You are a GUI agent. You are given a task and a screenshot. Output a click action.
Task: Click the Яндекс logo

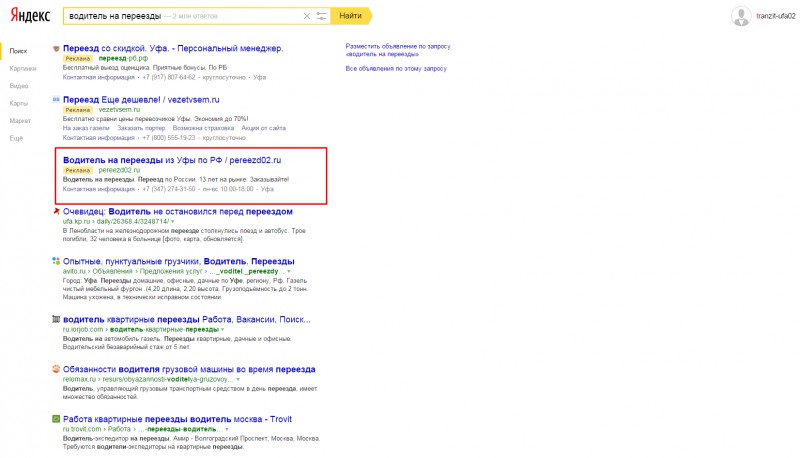30,15
